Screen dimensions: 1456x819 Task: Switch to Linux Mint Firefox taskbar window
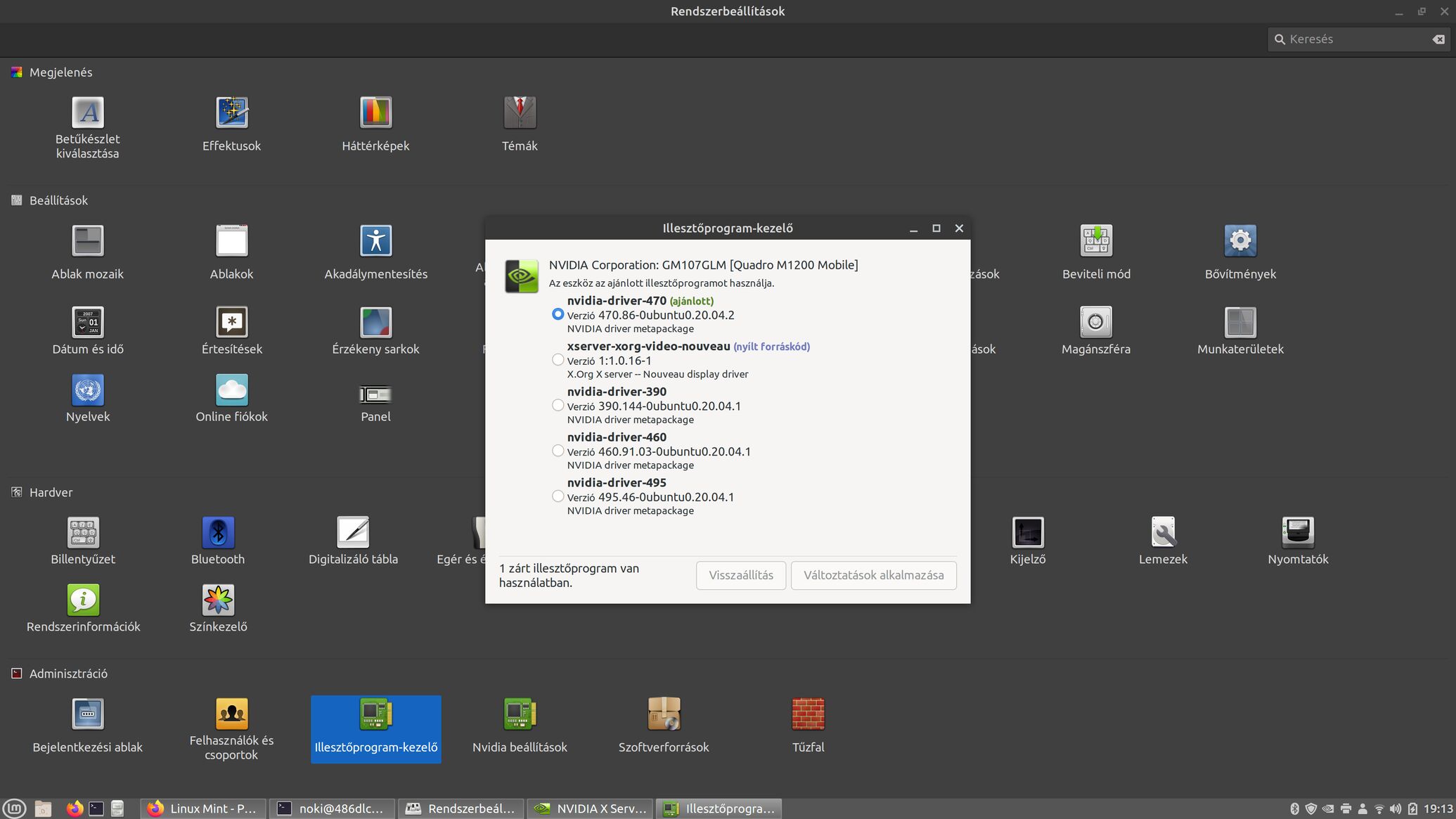point(203,808)
